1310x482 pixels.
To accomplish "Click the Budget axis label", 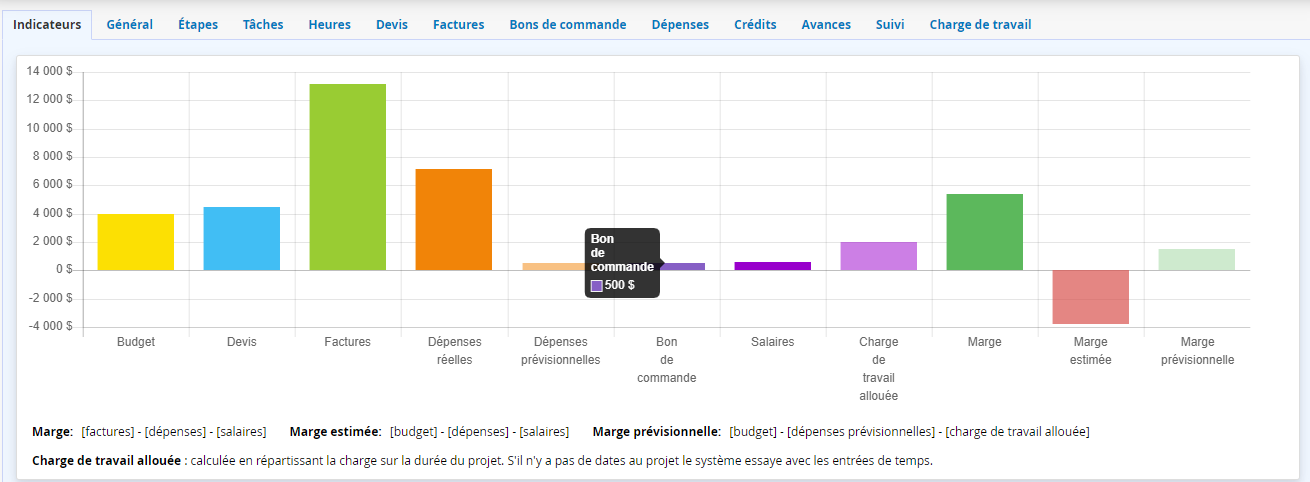I will click(x=136, y=342).
